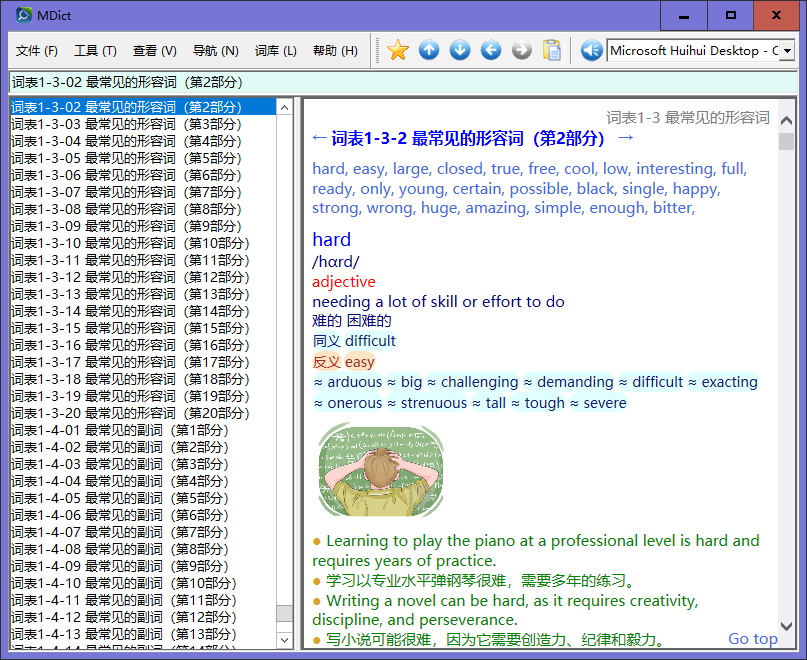Open the 帮助 (H) menu

pos(335,51)
